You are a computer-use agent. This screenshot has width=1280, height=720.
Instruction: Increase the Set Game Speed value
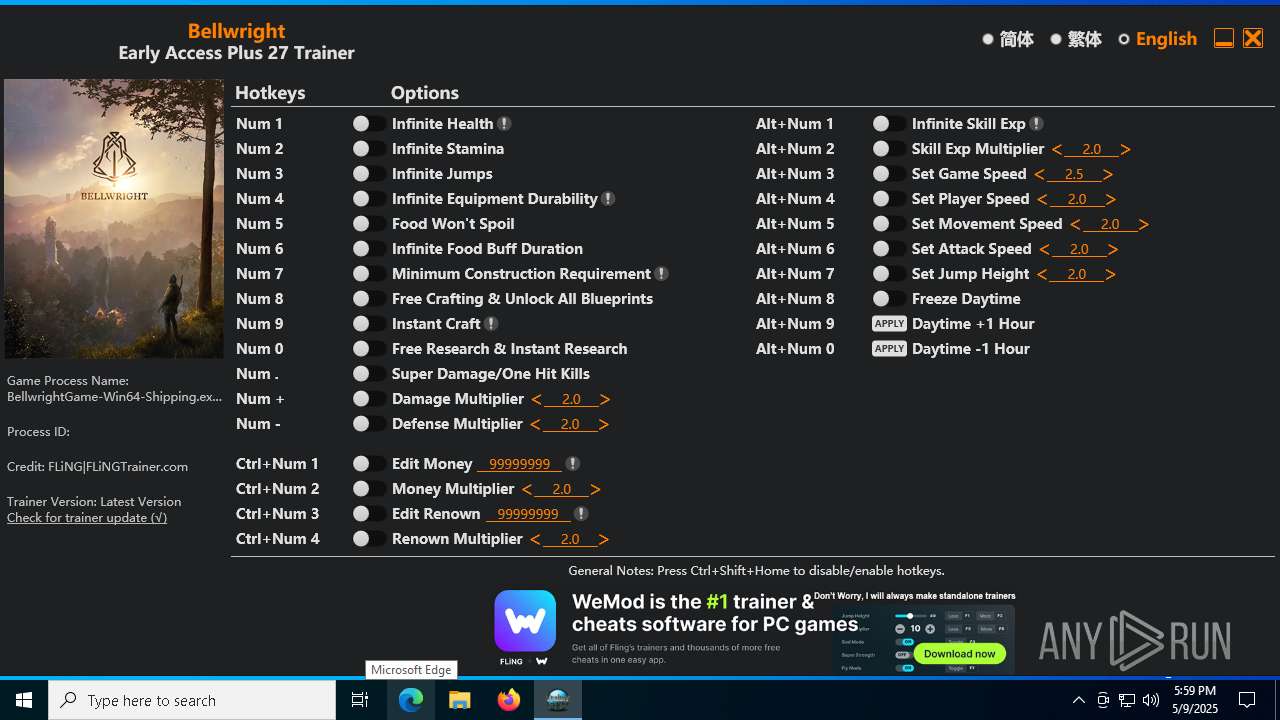point(1108,174)
